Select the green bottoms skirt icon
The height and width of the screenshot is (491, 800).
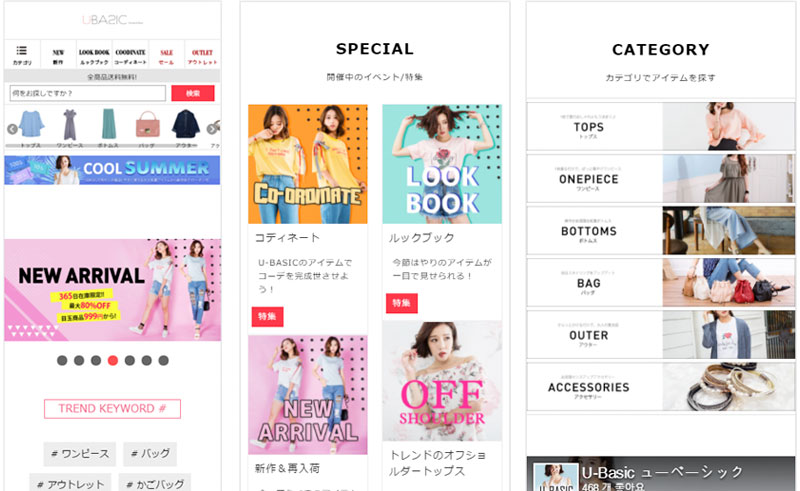[108, 124]
